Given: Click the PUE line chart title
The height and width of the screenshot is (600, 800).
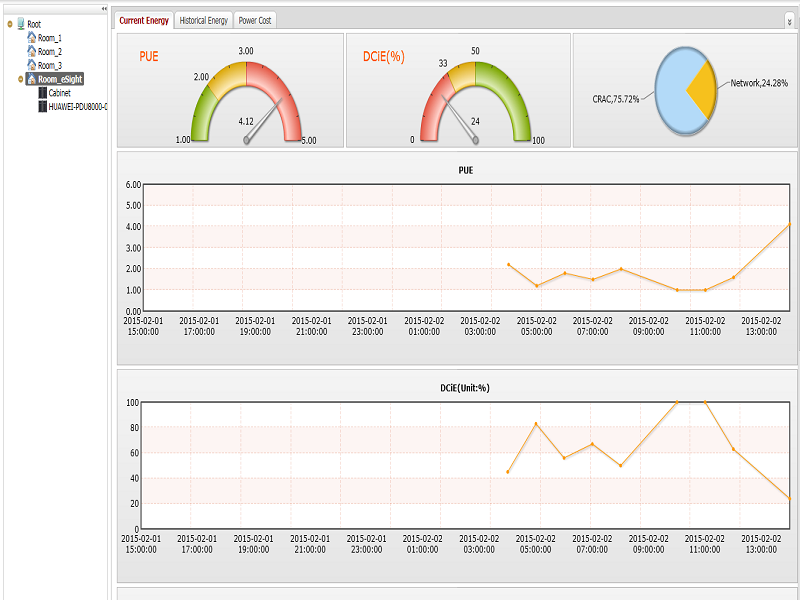Looking at the screenshot, I should click(x=466, y=170).
